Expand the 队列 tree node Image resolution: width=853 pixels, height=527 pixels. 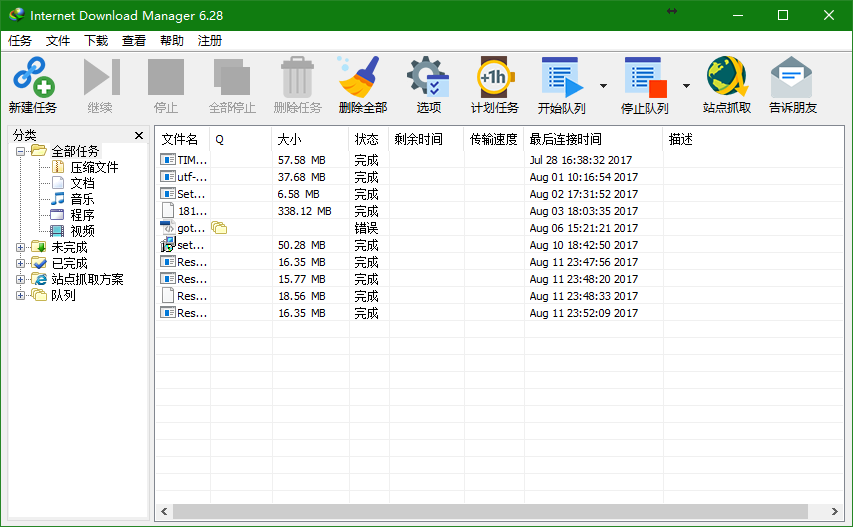[x=20, y=295]
